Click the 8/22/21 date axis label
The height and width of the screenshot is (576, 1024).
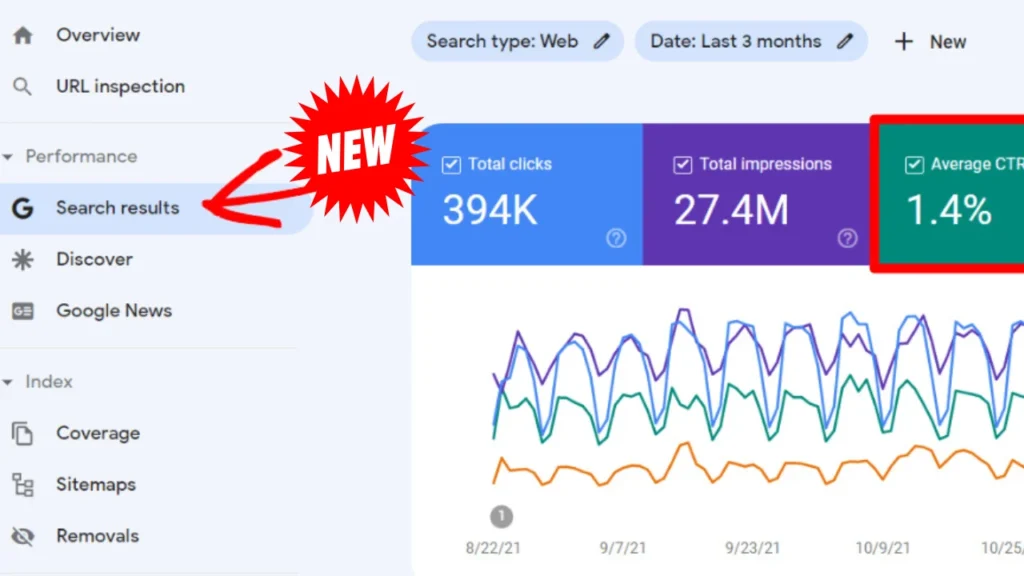pyautogui.click(x=493, y=548)
